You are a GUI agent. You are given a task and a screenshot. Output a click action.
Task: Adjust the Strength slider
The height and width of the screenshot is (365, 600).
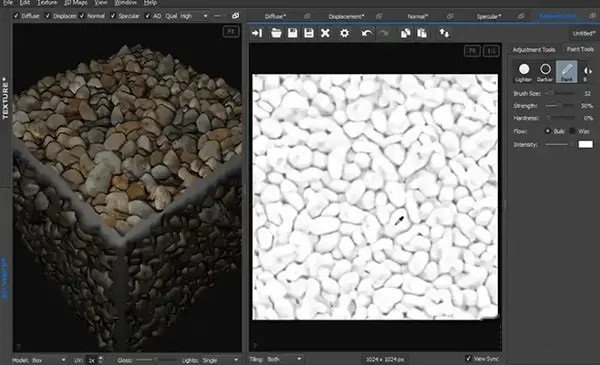point(559,105)
